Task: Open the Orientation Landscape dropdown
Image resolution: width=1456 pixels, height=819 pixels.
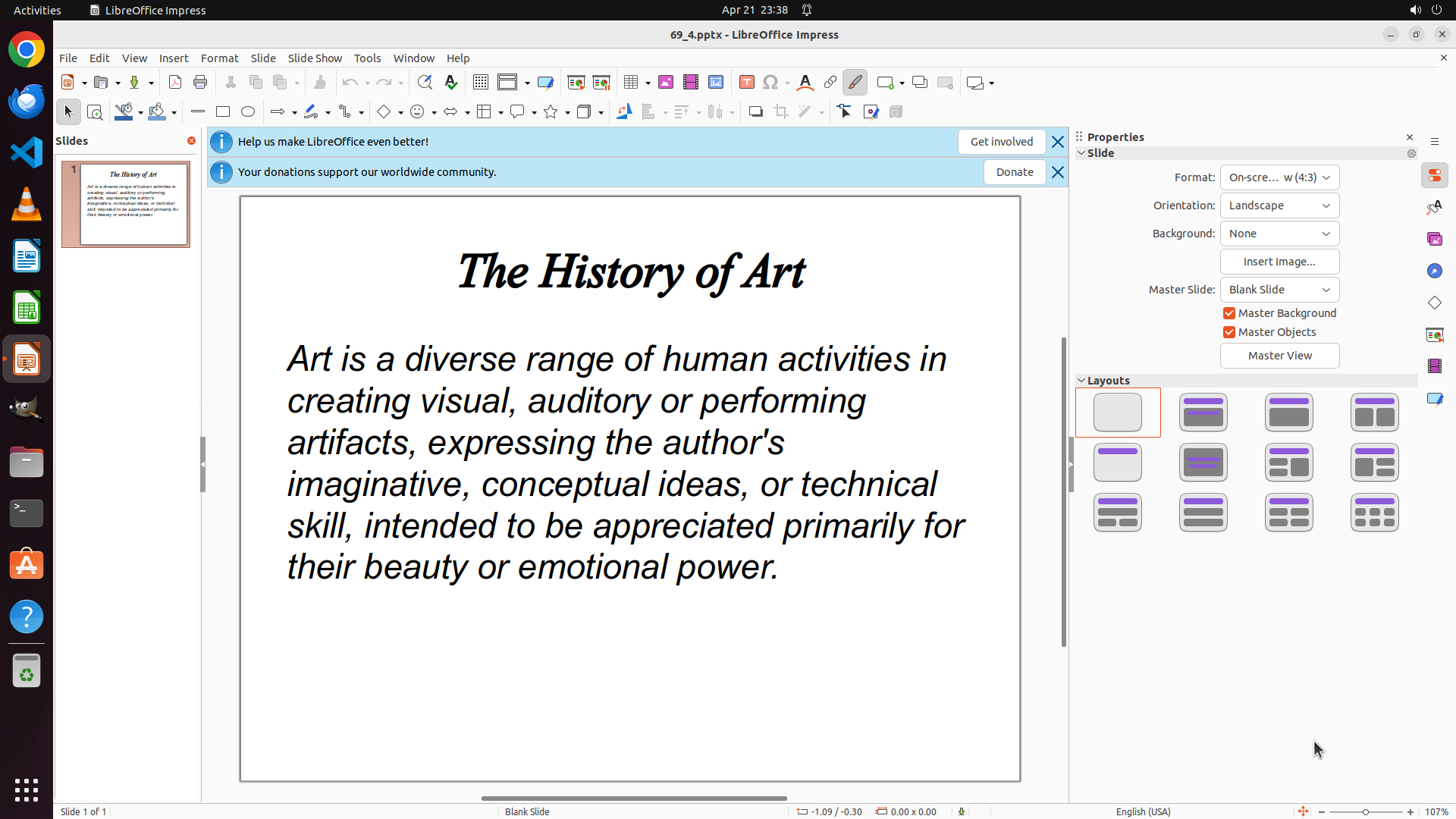Action: coord(1279,206)
